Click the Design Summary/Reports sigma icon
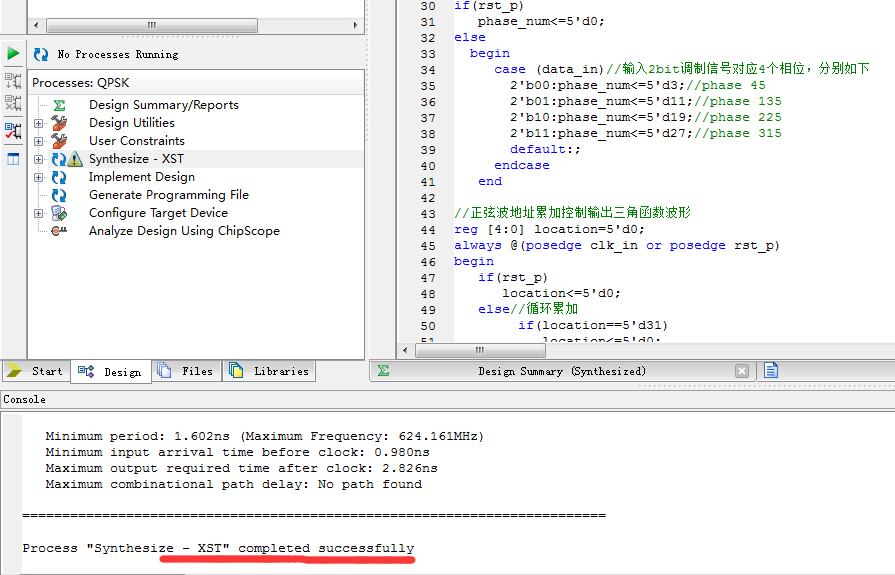 click(x=59, y=105)
